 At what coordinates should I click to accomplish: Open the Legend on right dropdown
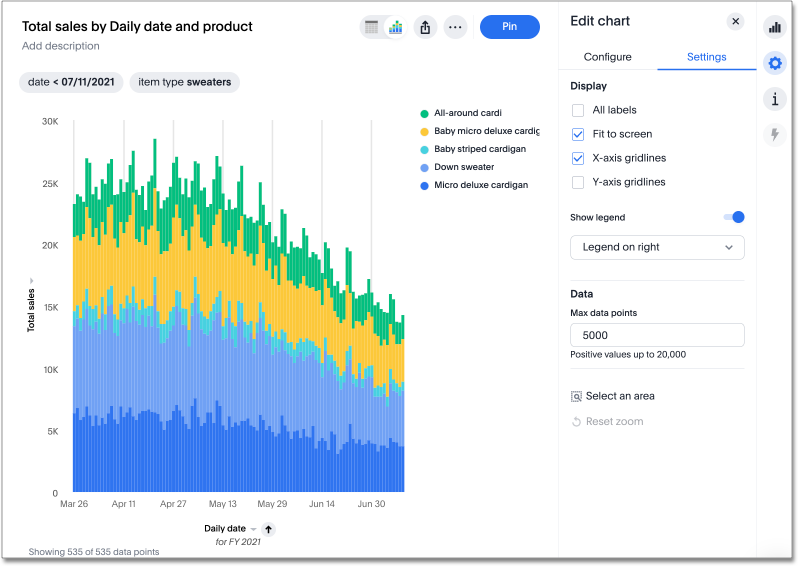656,247
